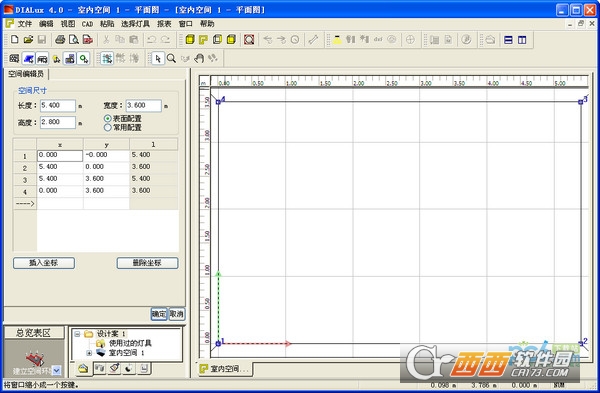Image resolution: width=600 pixels, height=393 pixels.
Task: Select the 表面配置 radio option
Action: 108,119
